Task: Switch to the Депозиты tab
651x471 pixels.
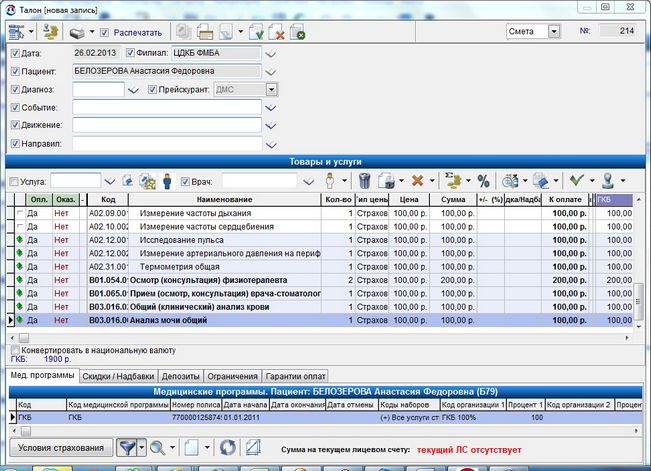Action: 181,376
